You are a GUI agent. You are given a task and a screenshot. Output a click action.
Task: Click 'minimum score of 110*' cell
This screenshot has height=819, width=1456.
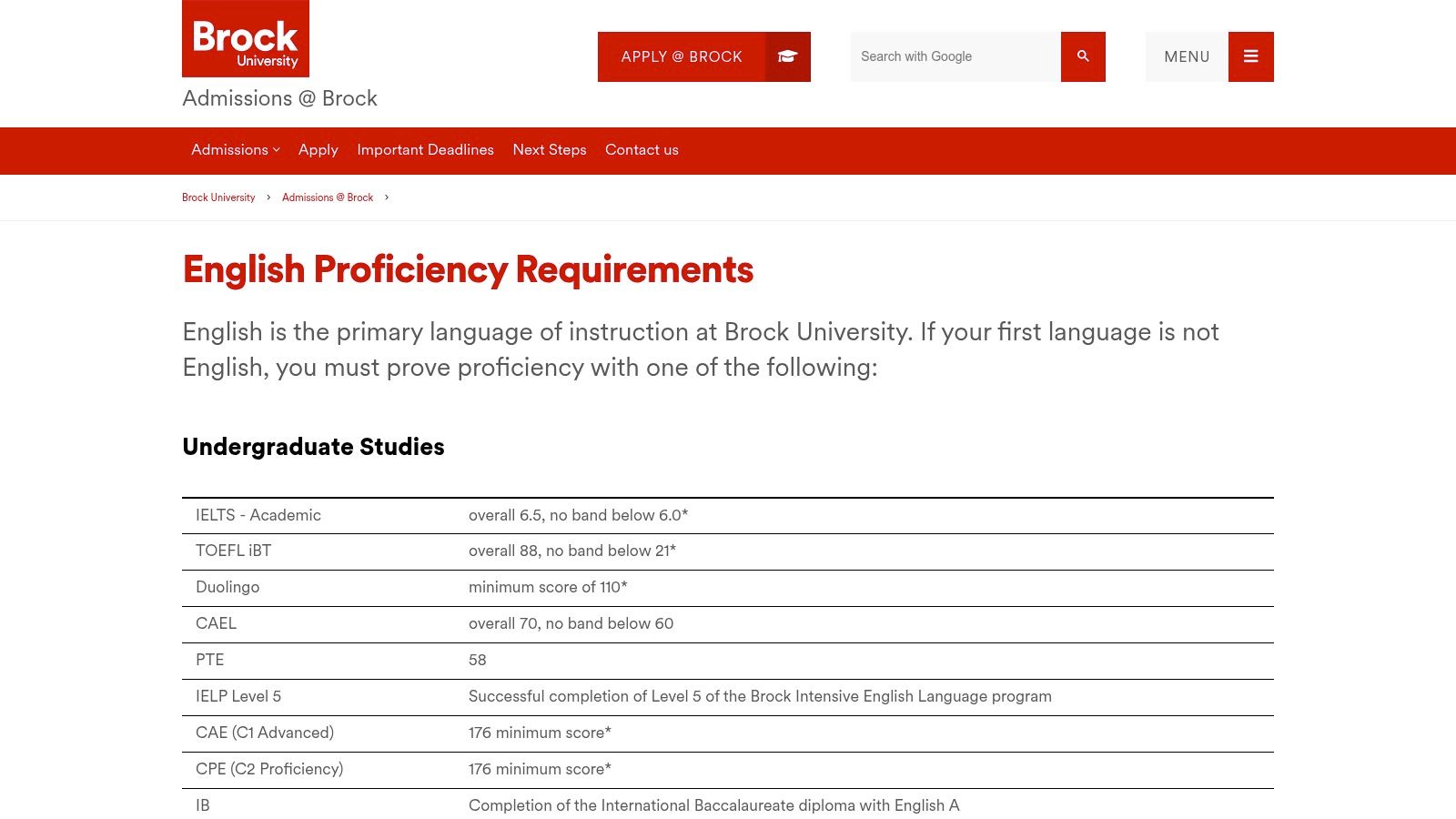tap(548, 587)
